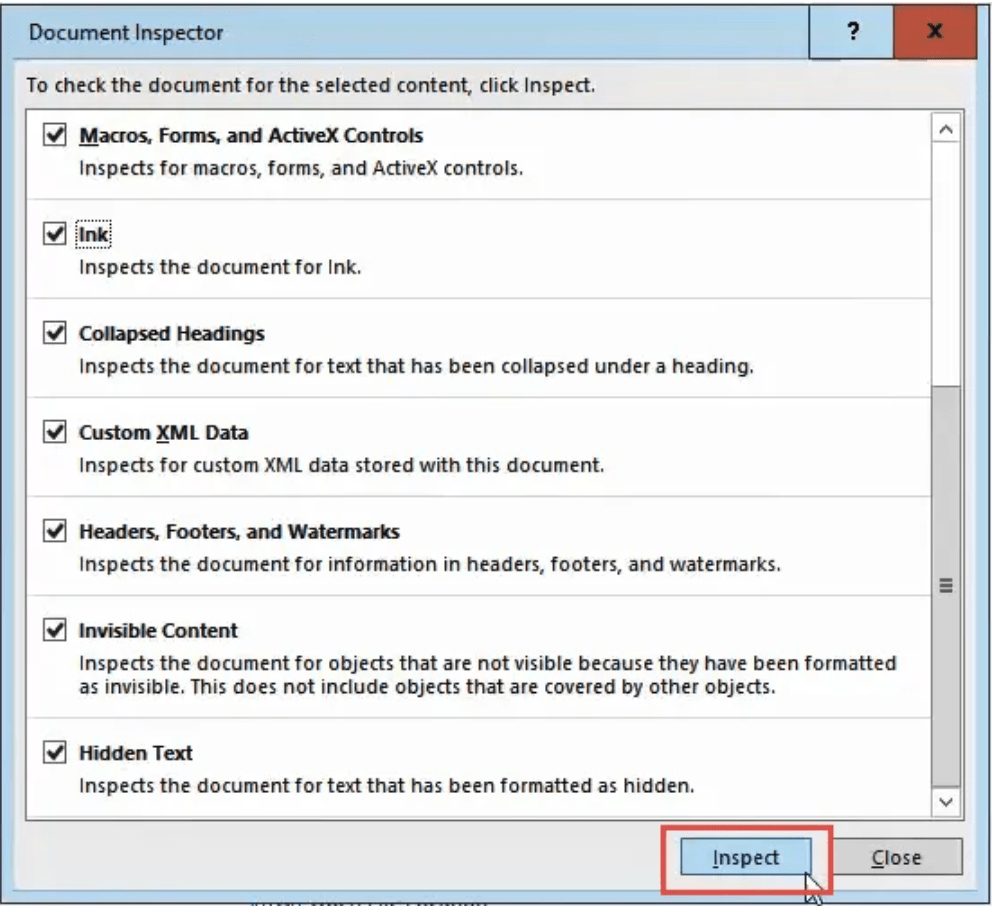Uncheck the Invisible Content checkbox
The width and height of the screenshot is (992, 912).
coord(54,630)
